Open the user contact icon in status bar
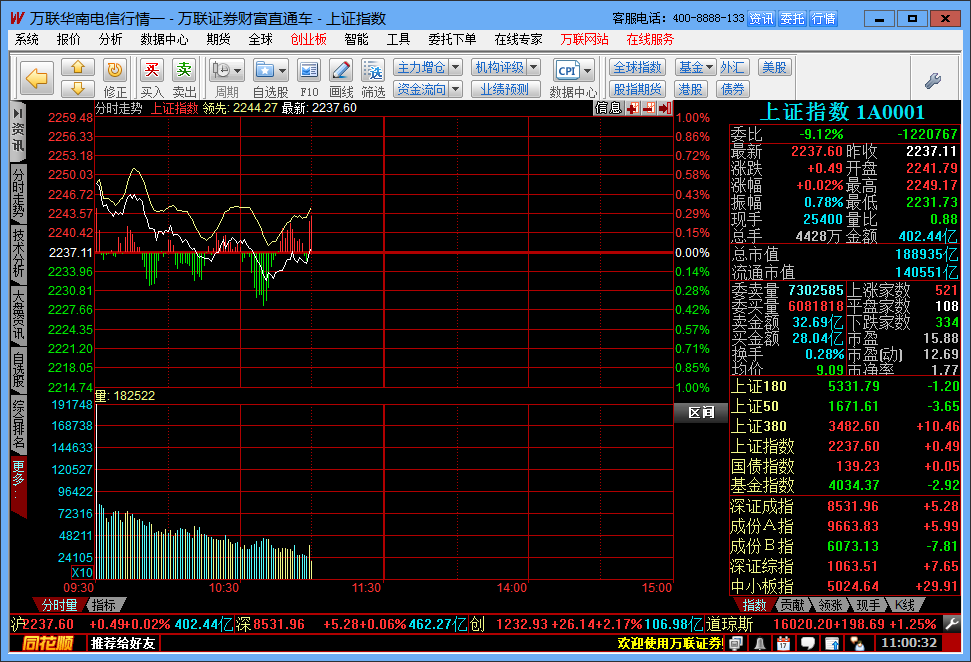Image resolution: width=971 pixels, height=662 pixels. pos(857,643)
